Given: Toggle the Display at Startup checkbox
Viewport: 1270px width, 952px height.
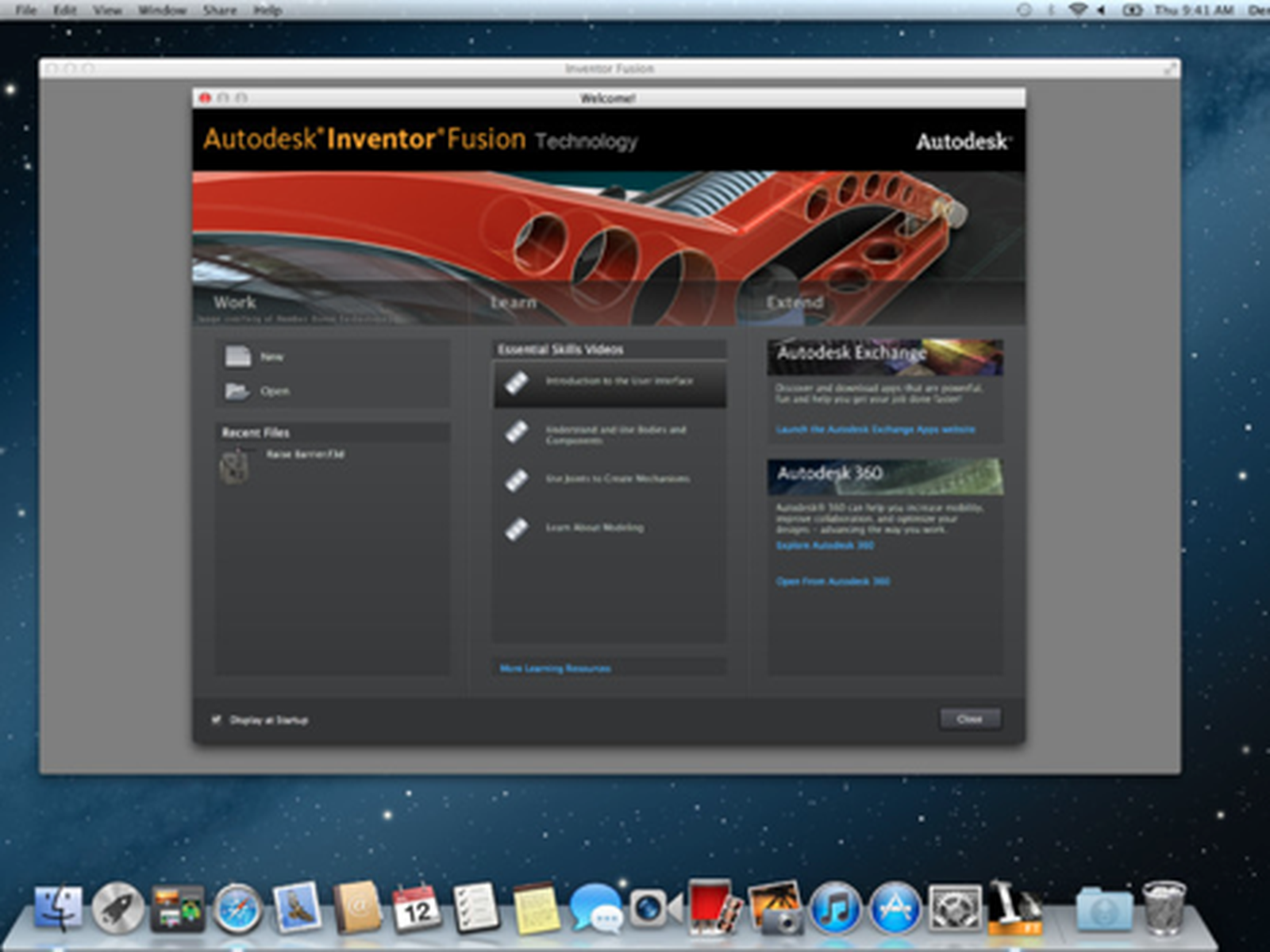Looking at the screenshot, I should pos(216,720).
